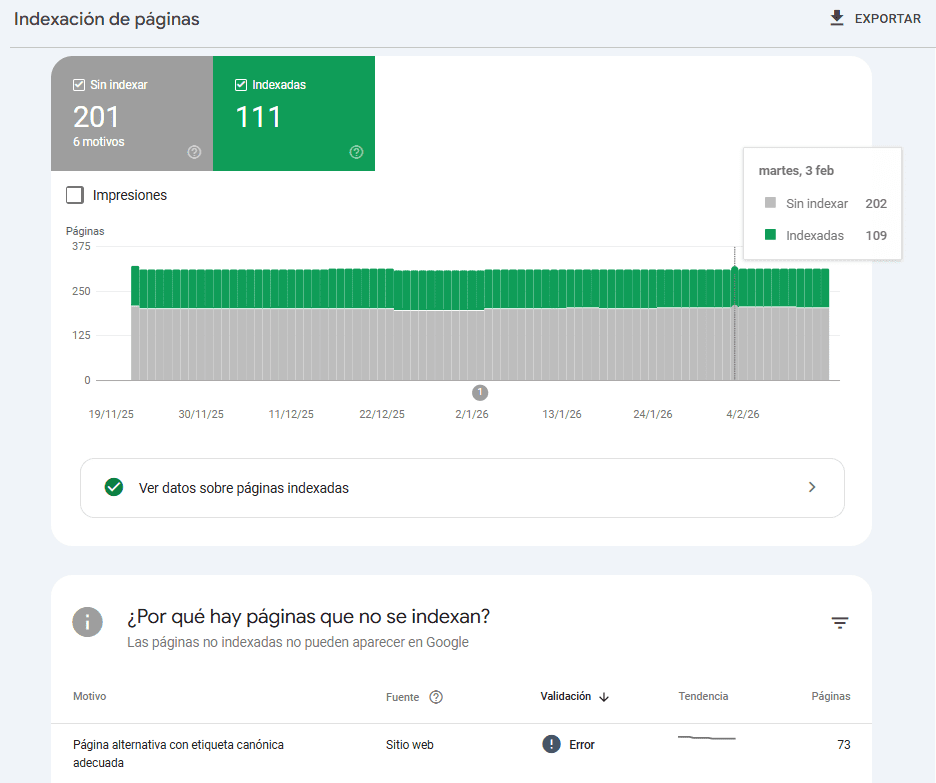Open the help tooltip on the Sin indexar card
This screenshot has width=936, height=783.
coord(194,153)
